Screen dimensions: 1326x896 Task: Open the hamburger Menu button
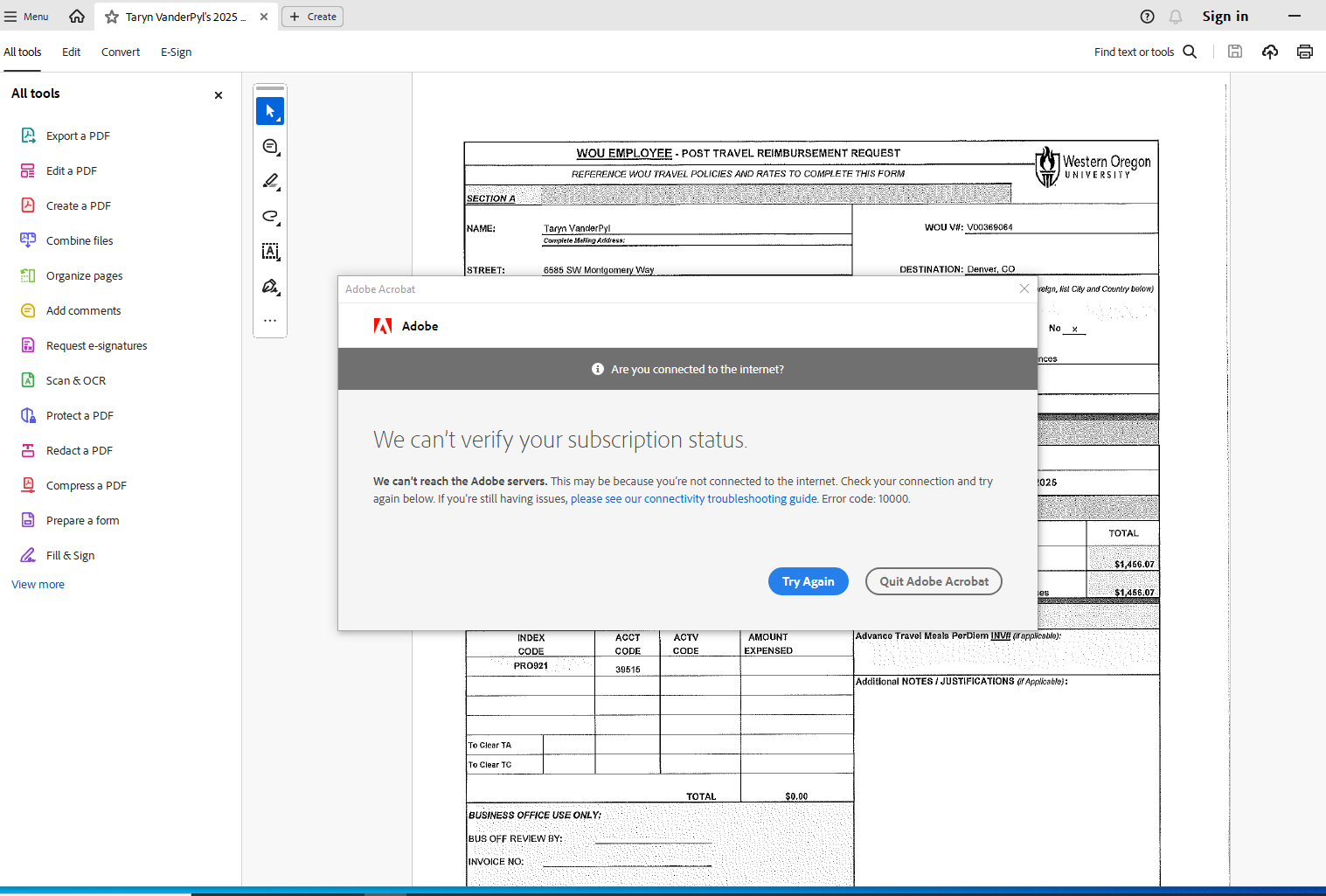pyautogui.click(x=26, y=17)
